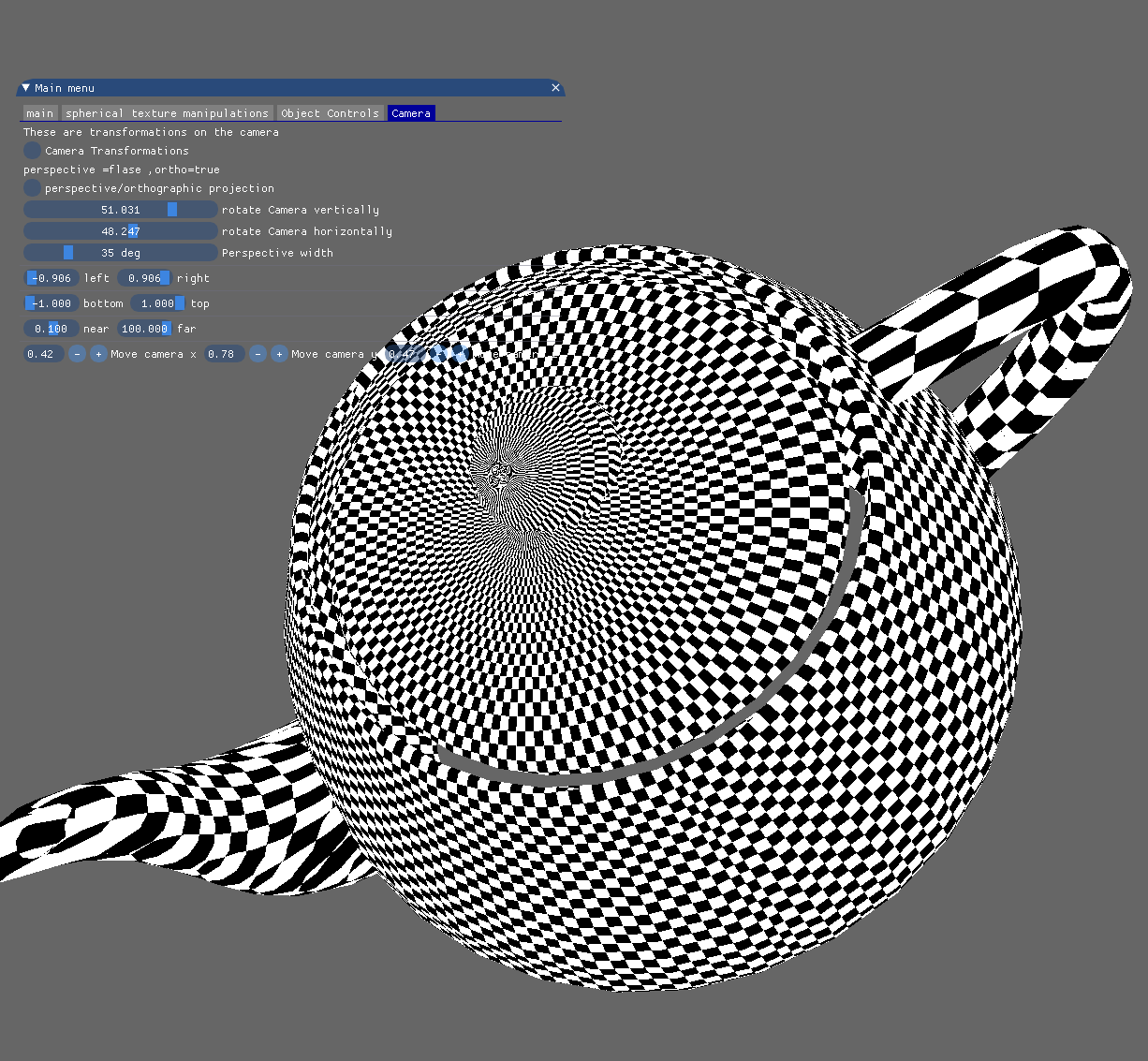
Task: Increase Move camera x with plus button
Action: (98, 354)
